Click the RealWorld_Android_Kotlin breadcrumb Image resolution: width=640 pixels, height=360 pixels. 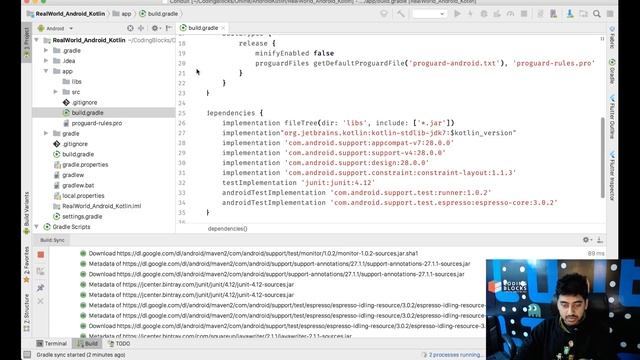[66, 14]
